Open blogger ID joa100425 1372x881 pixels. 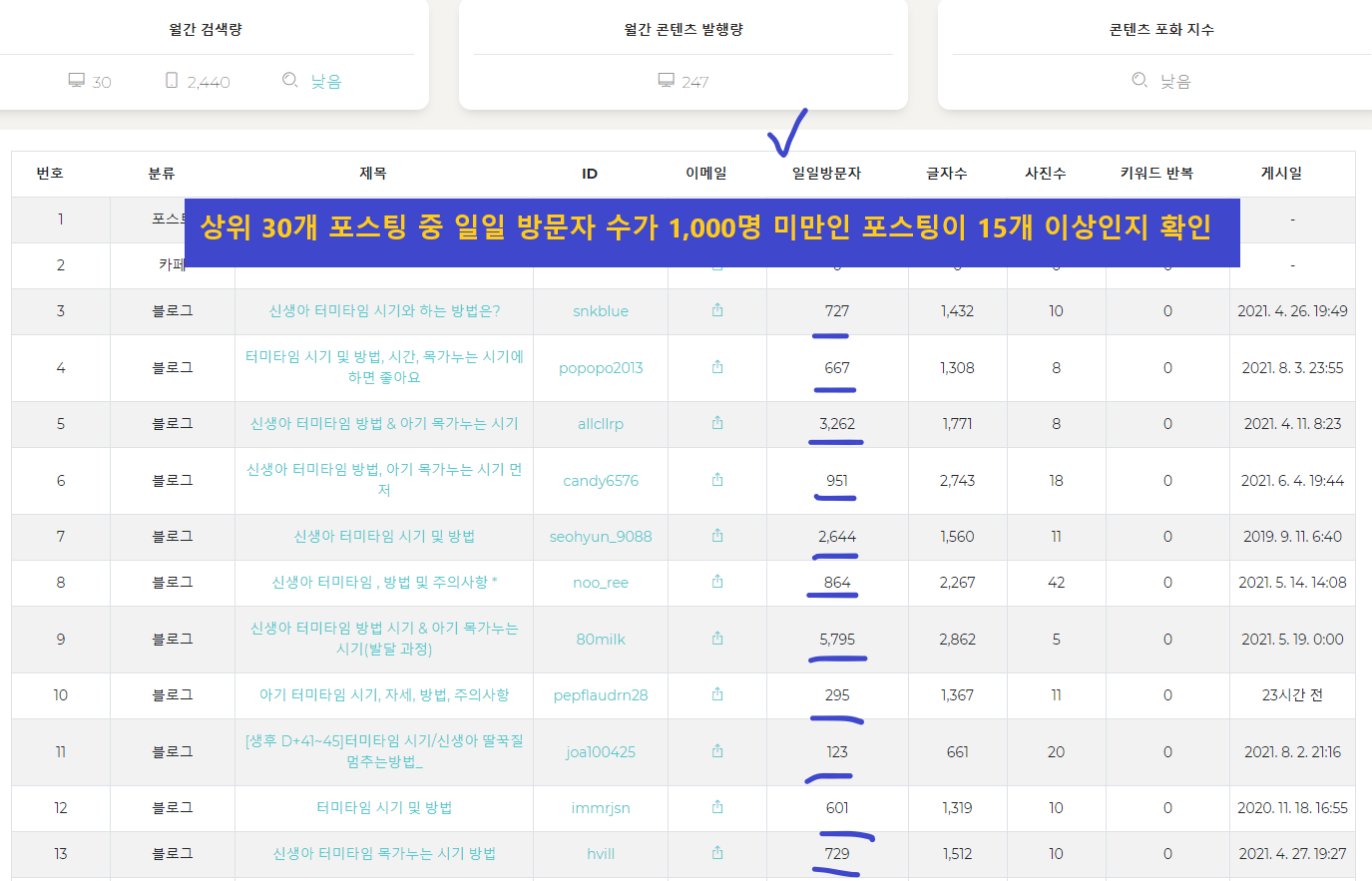[x=601, y=752]
